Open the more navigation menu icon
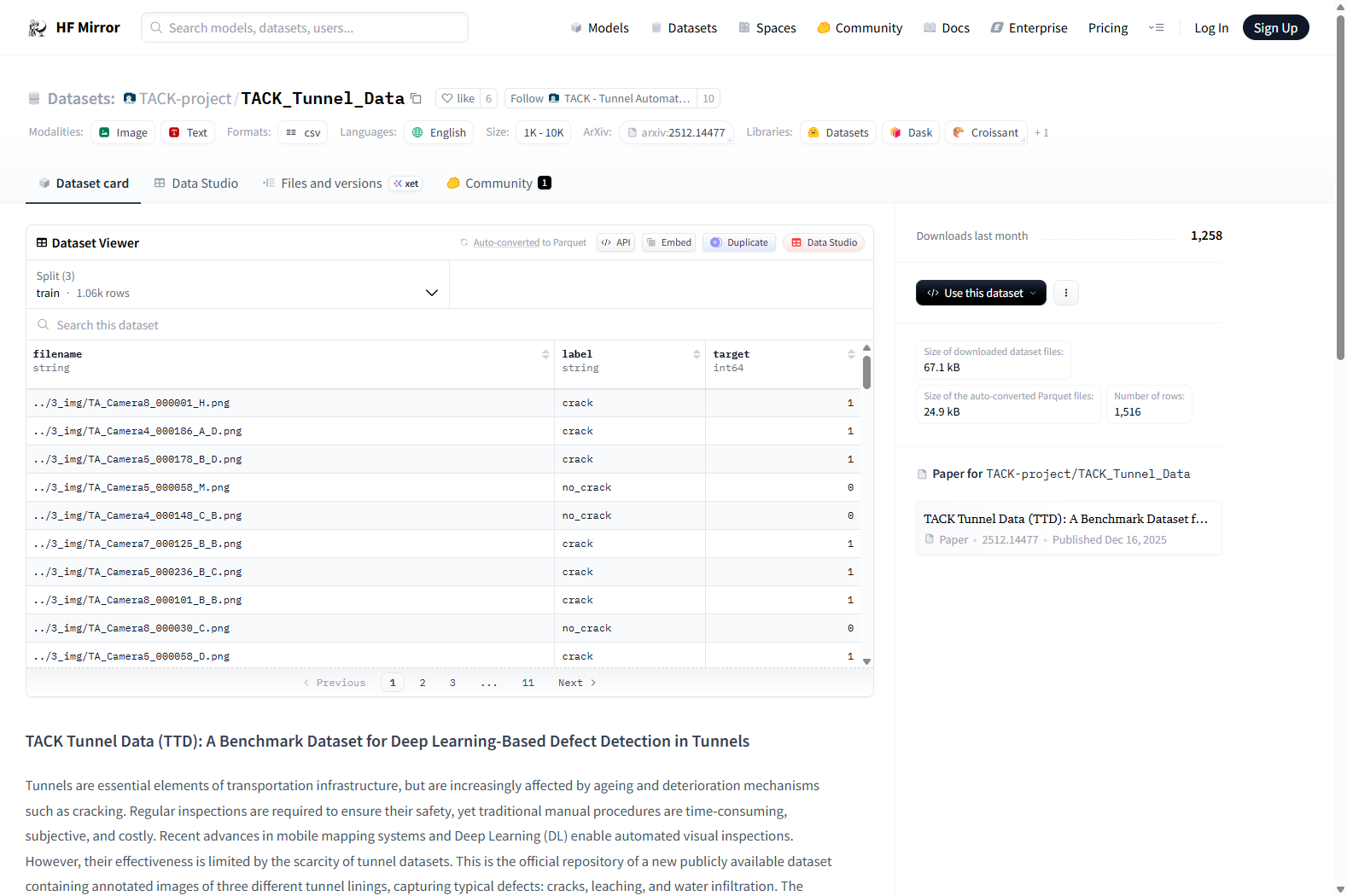The height and width of the screenshot is (896, 1347). pos(1156,27)
